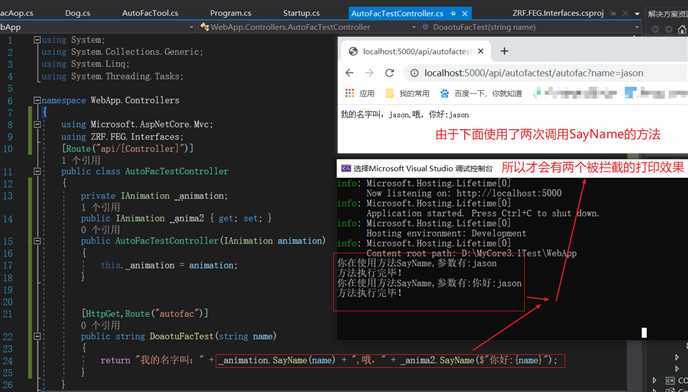This screenshot has width=688, height=392.
Task: Select the ZRF.FEG.Interfaces.csproj tab
Action: pyautogui.click(x=558, y=13)
